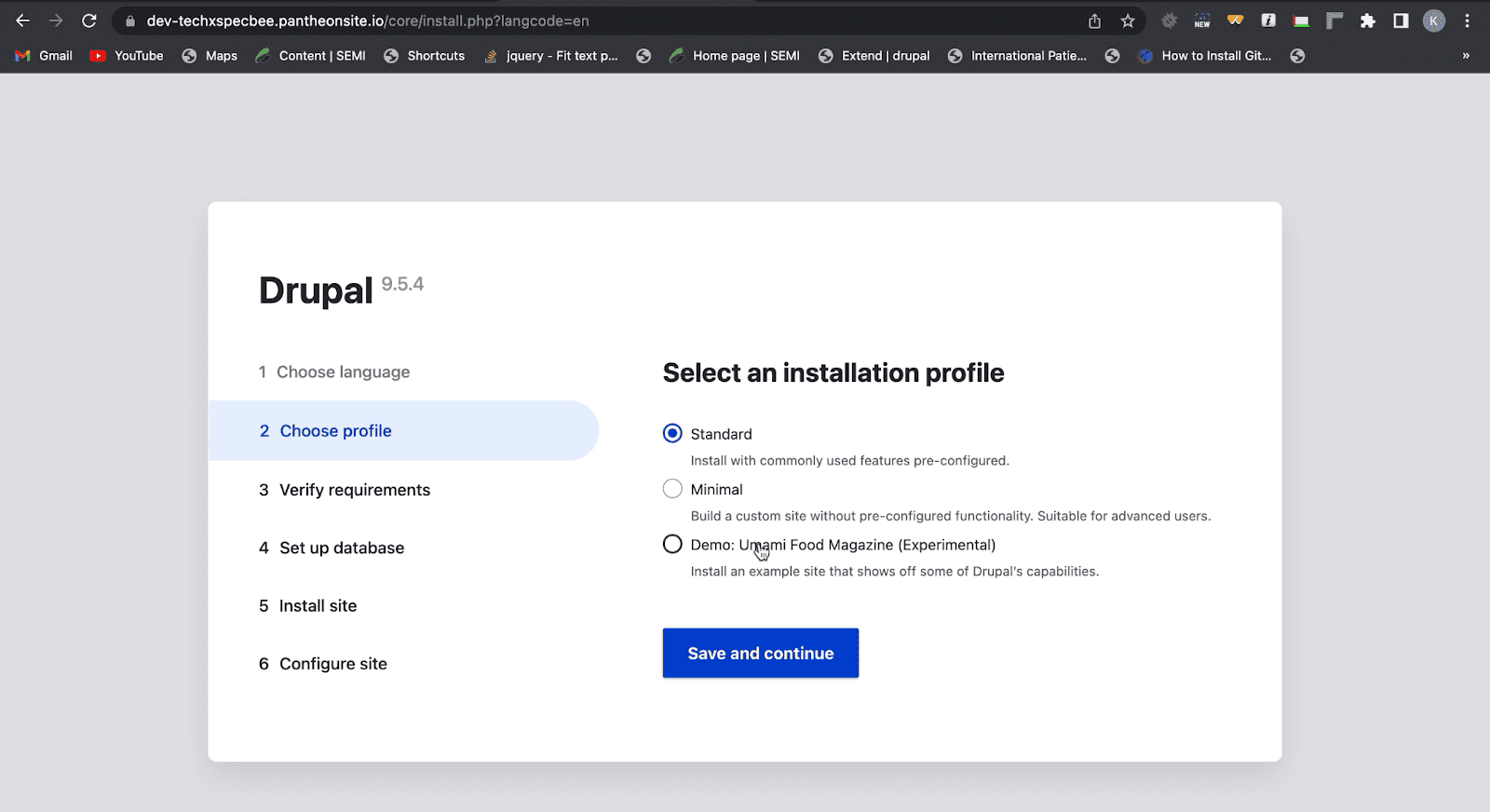Open the Maps bookmark
Image resolution: width=1490 pixels, height=812 pixels.
click(210, 56)
